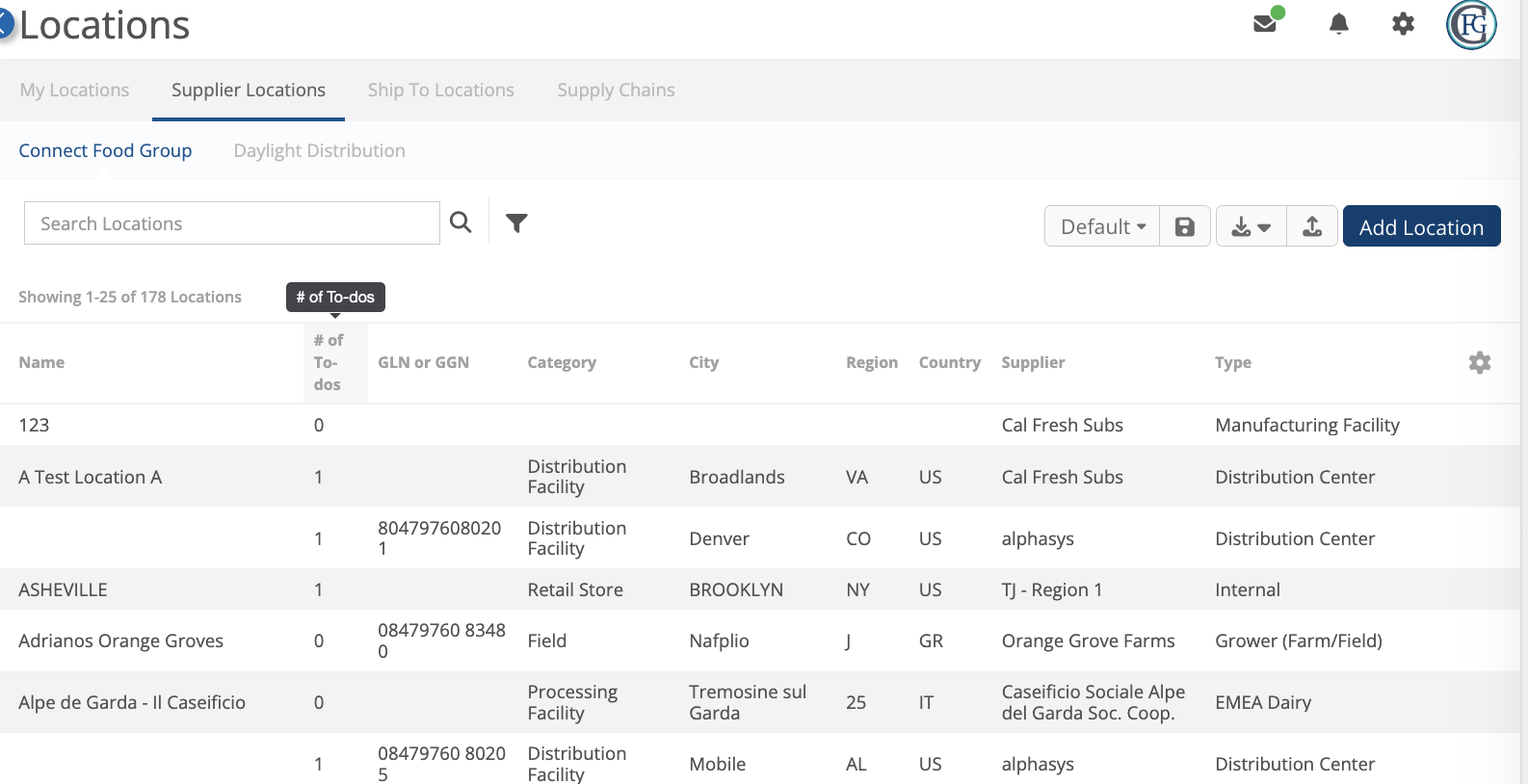Open Alpe de Garda - Il Caseificio
This screenshot has width=1528, height=784.
132,702
